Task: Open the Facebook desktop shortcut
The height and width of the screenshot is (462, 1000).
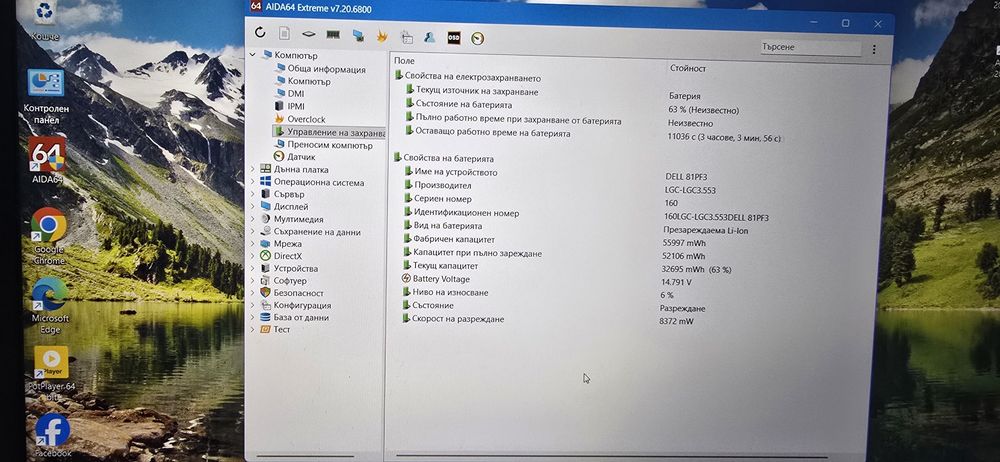Action: (52, 435)
